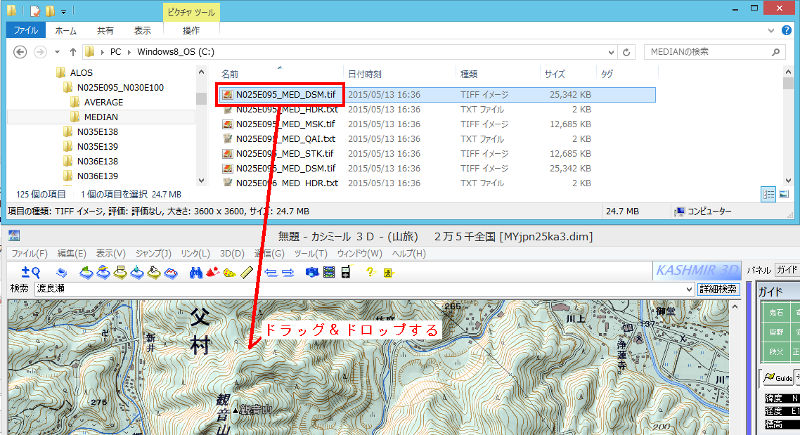The height and width of the screenshot is (435, 800).
Task: Click the GPS device icon in toolbar
Action: tap(345, 272)
